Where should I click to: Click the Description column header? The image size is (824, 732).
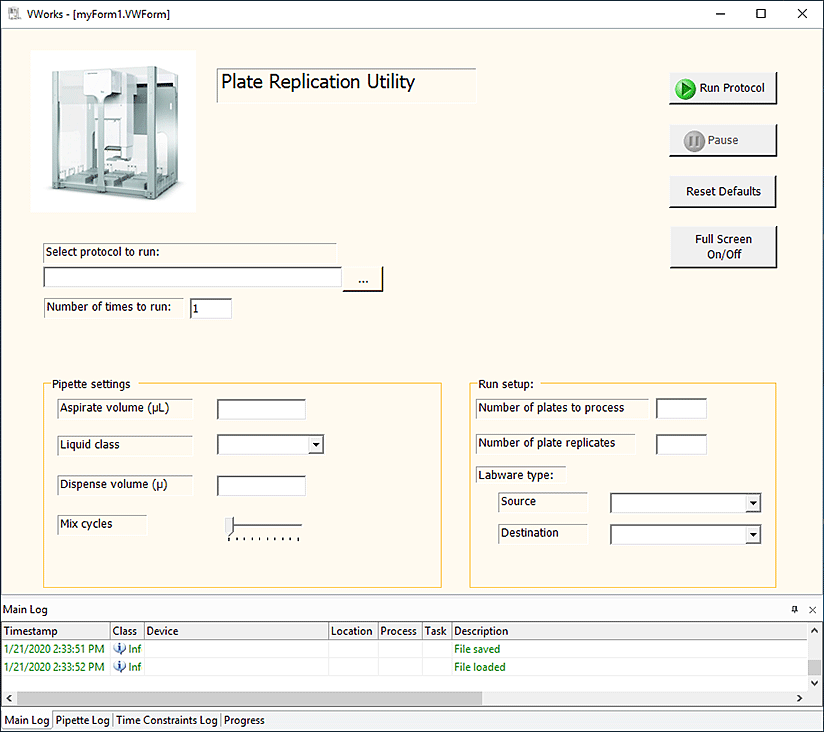[x=629, y=631]
